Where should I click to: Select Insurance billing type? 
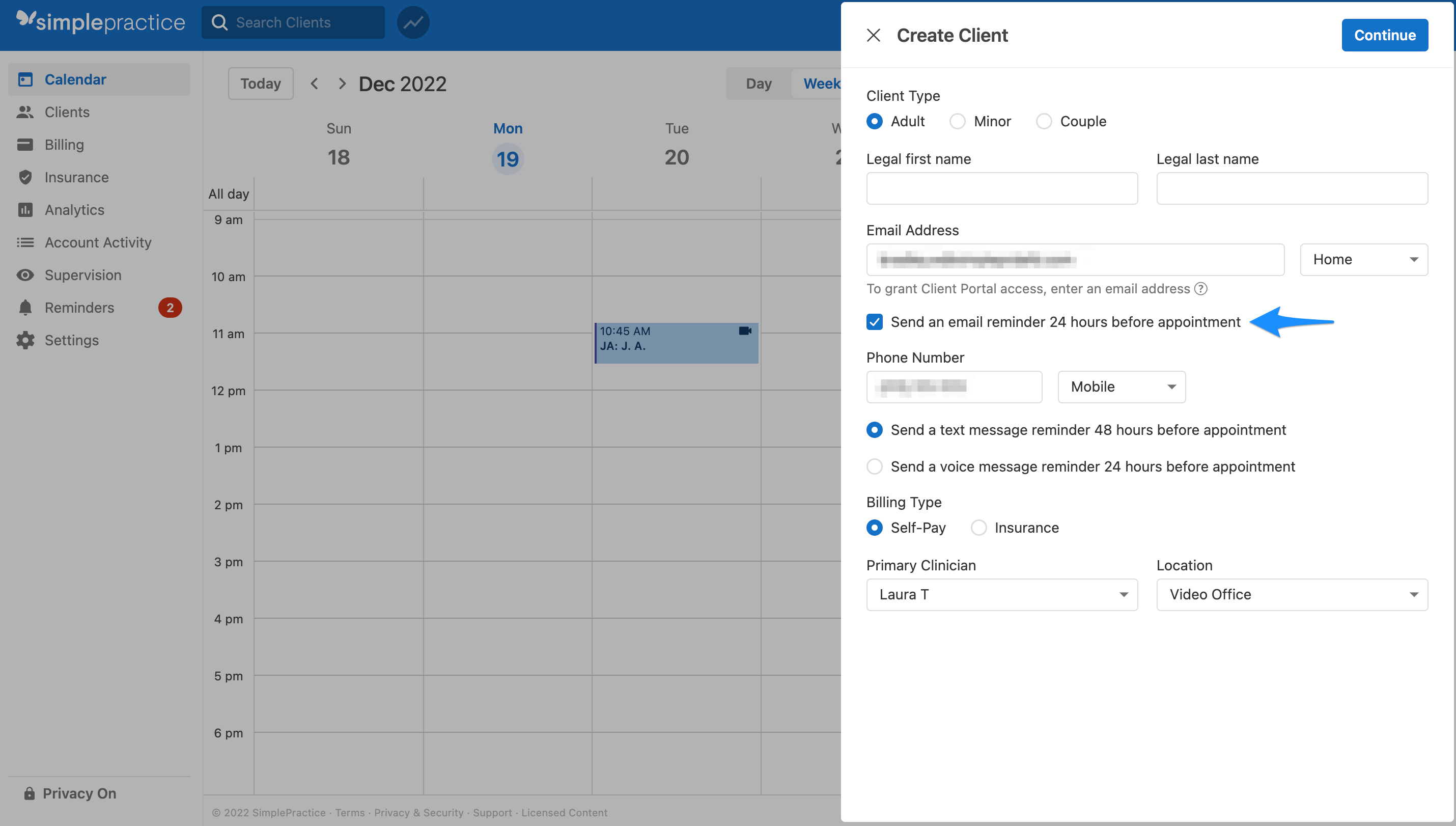click(978, 528)
